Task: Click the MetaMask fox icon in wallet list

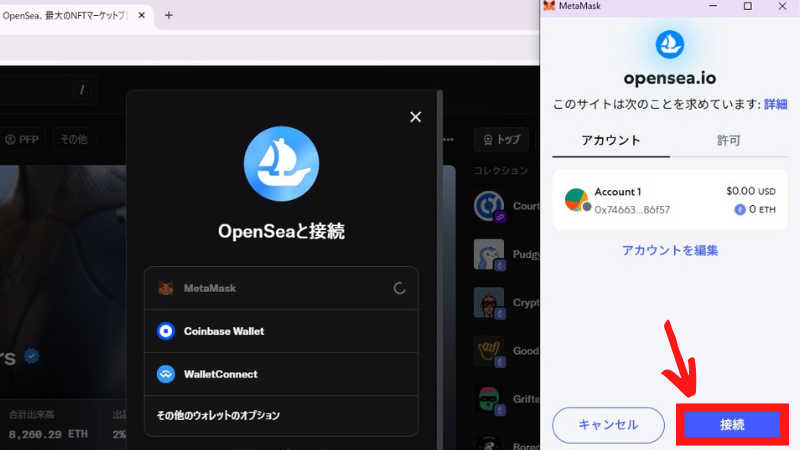Action: click(x=166, y=288)
